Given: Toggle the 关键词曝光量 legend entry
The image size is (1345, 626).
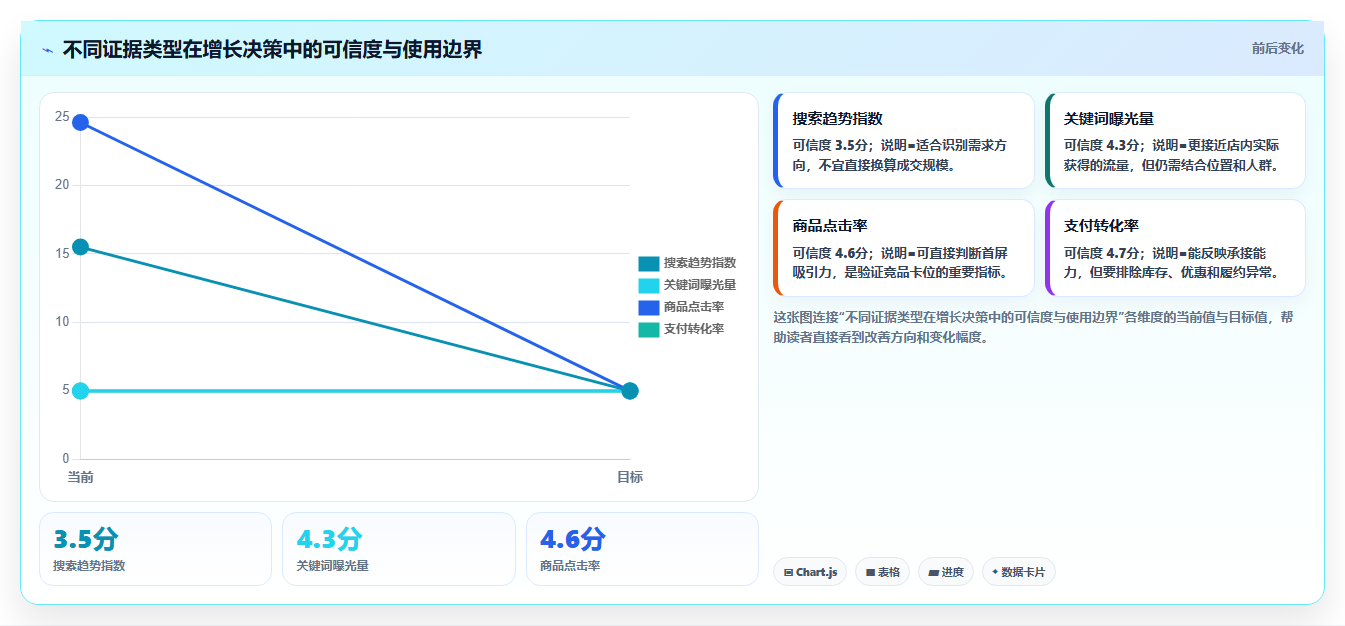Looking at the screenshot, I should click(x=687, y=285).
